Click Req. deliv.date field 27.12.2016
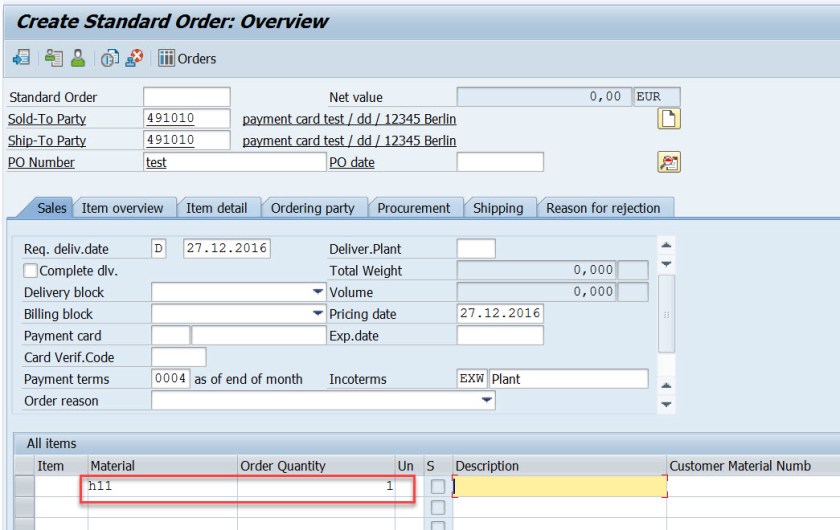The width and height of the screenshot is (840, 530). 227,249
